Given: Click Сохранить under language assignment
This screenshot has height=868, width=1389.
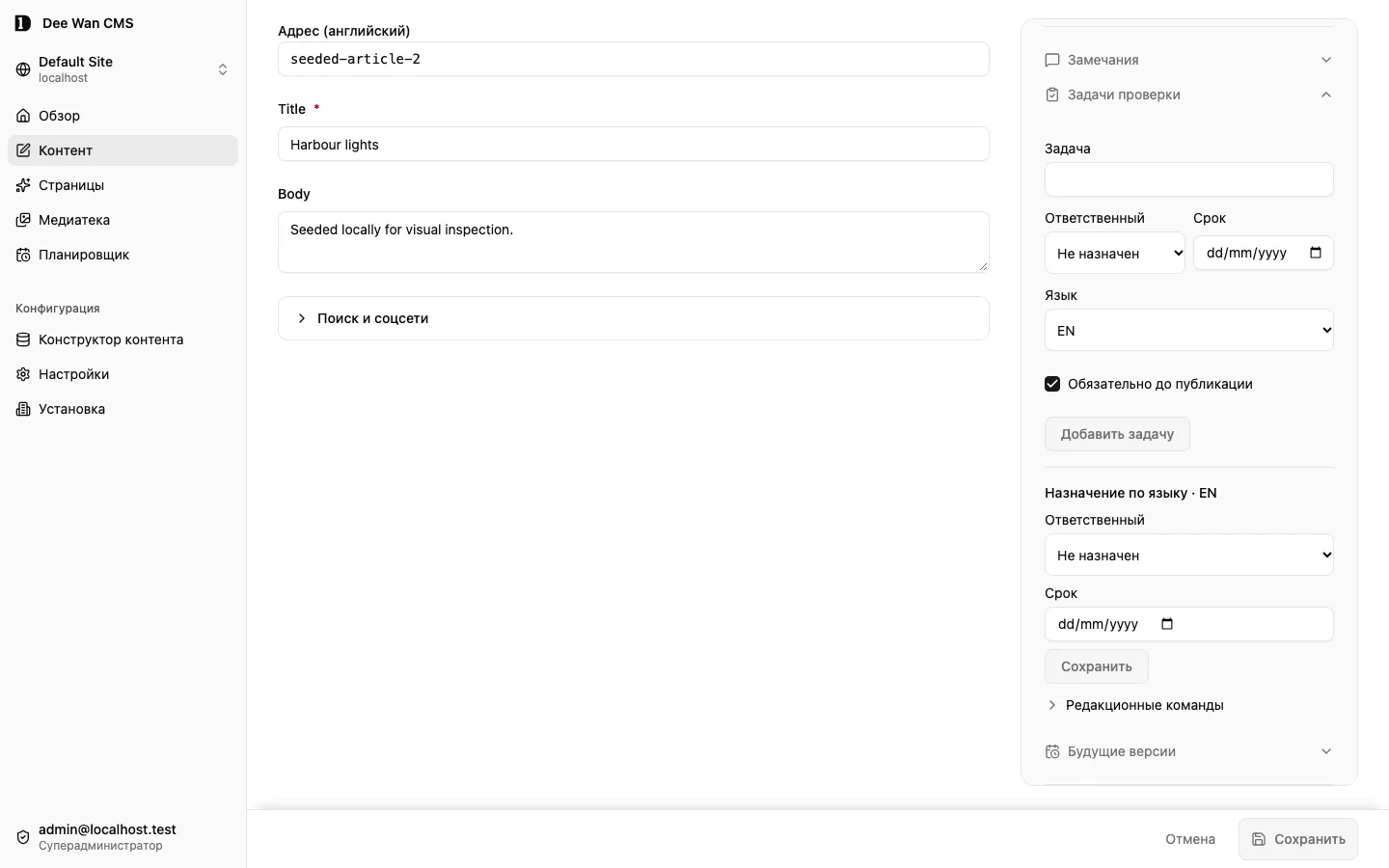Looking at the screenshot, I should [x=1097, y=666].
